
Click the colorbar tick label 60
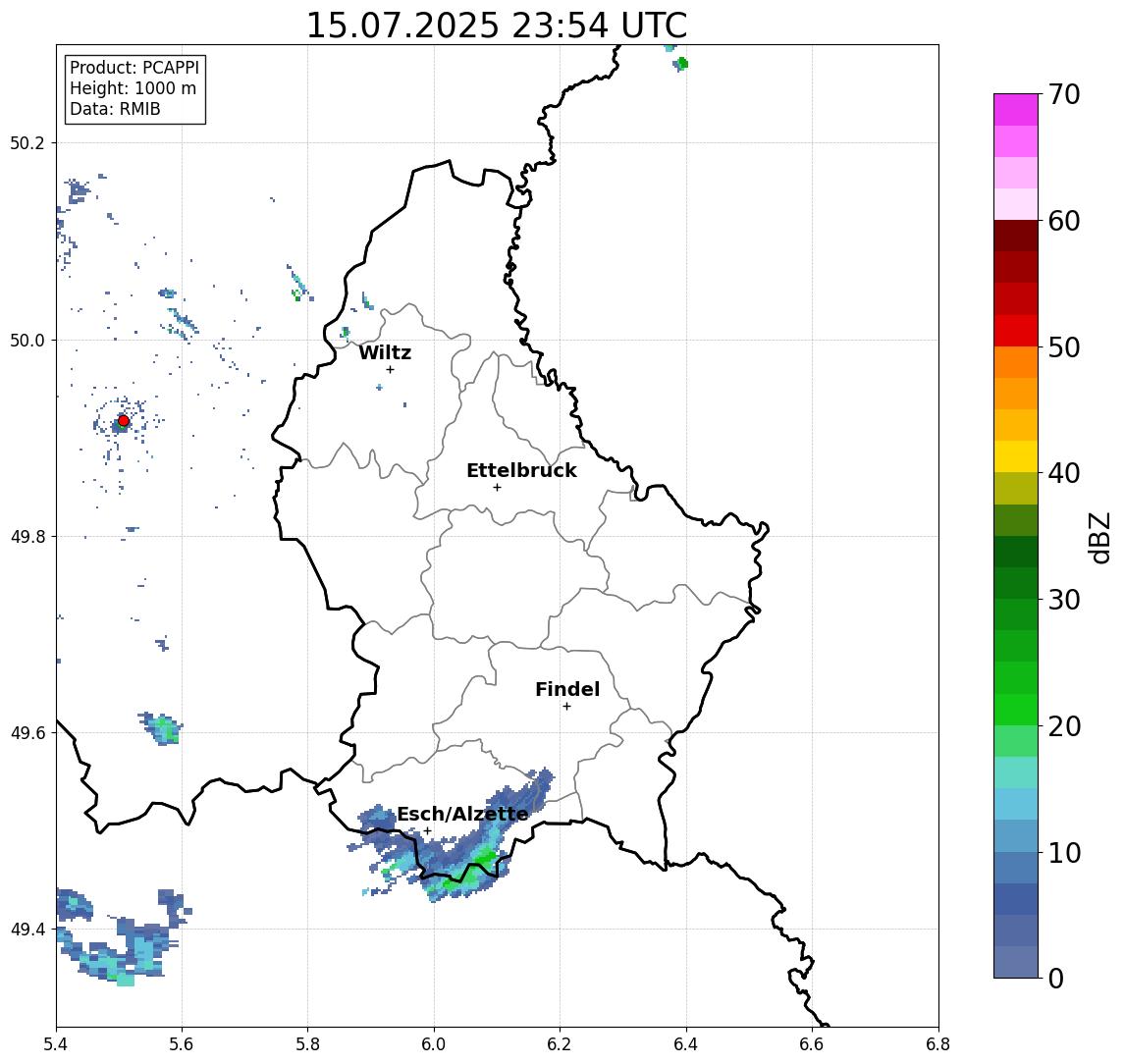(1064, 222)
